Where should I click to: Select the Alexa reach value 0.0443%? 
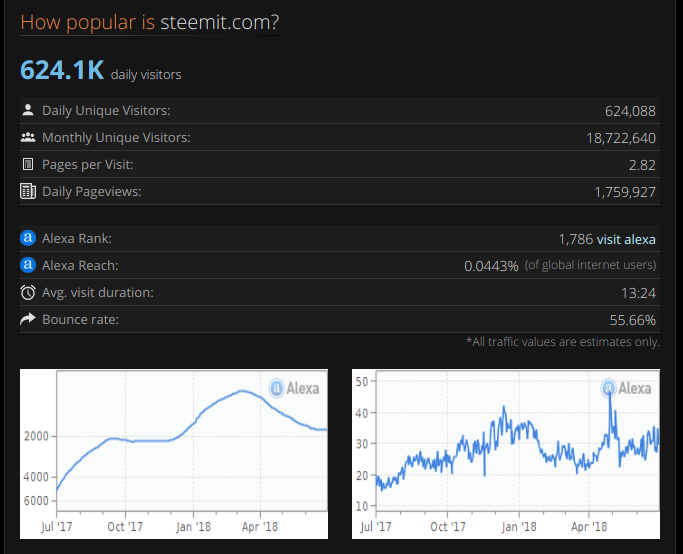(491, 266)
